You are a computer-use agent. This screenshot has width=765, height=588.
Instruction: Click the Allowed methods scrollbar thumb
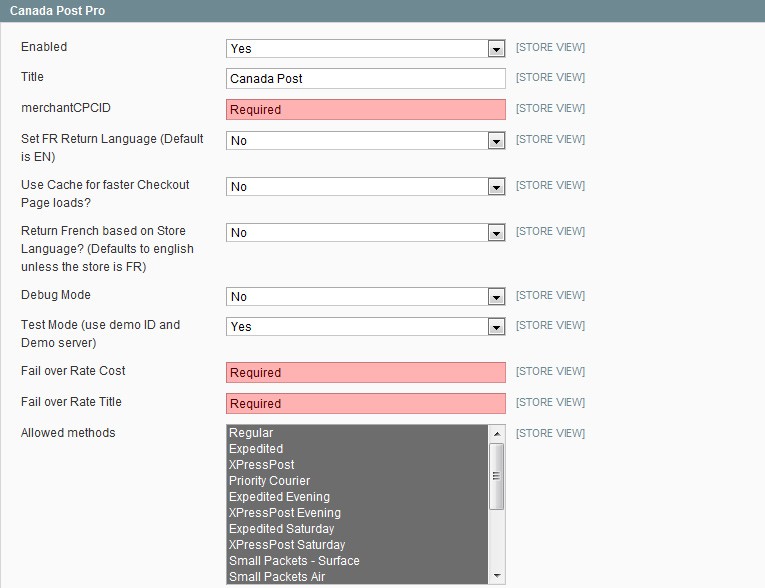pos(497,476)
